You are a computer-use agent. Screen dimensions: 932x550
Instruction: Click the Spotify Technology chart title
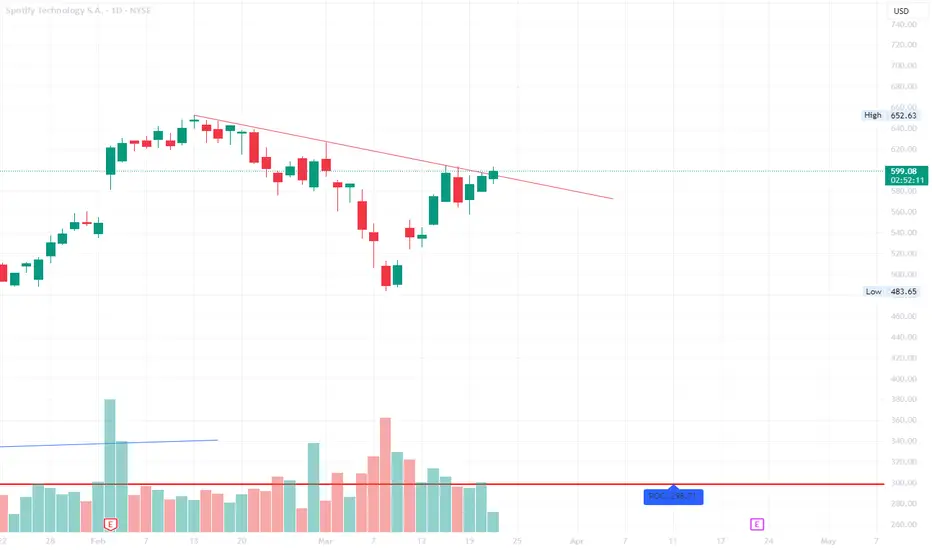point(78,11)
